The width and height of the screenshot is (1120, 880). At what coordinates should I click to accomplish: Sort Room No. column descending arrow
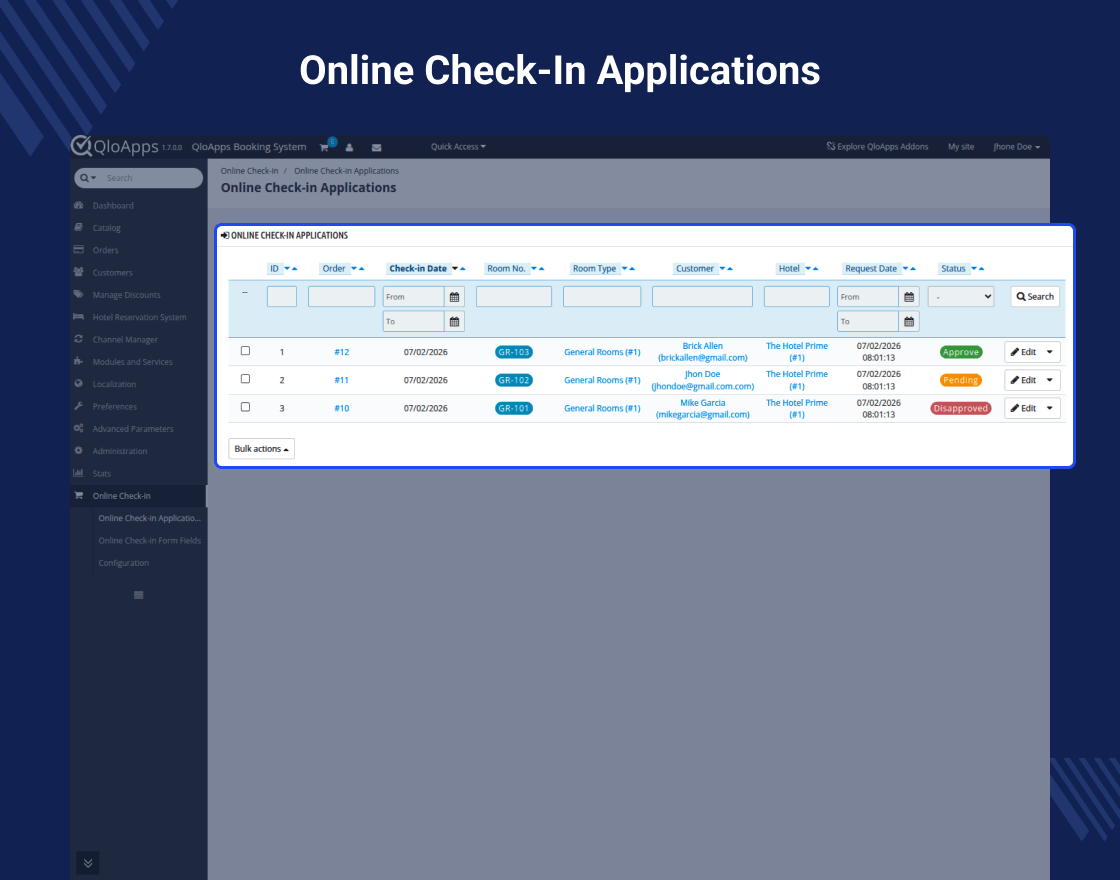coord(534,269)
